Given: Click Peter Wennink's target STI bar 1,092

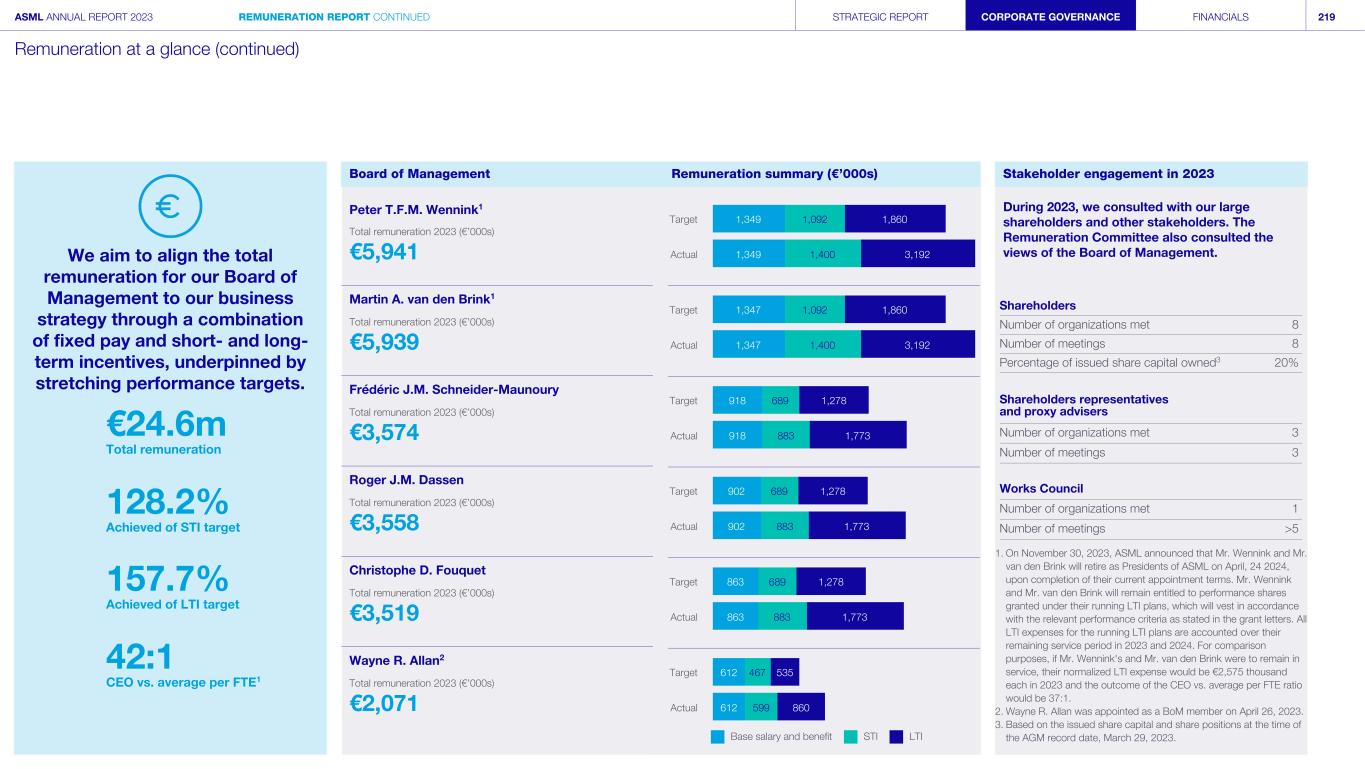Looking at the screenshot, I should [814, 218].
